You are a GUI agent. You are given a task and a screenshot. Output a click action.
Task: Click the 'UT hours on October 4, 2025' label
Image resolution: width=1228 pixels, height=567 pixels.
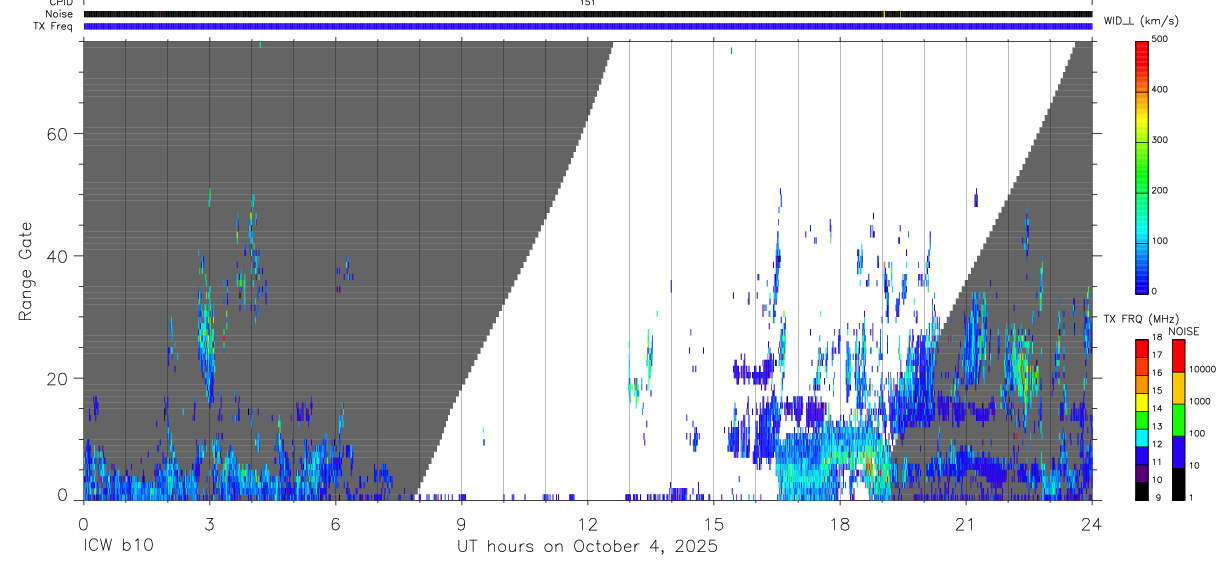pos(588,547)
